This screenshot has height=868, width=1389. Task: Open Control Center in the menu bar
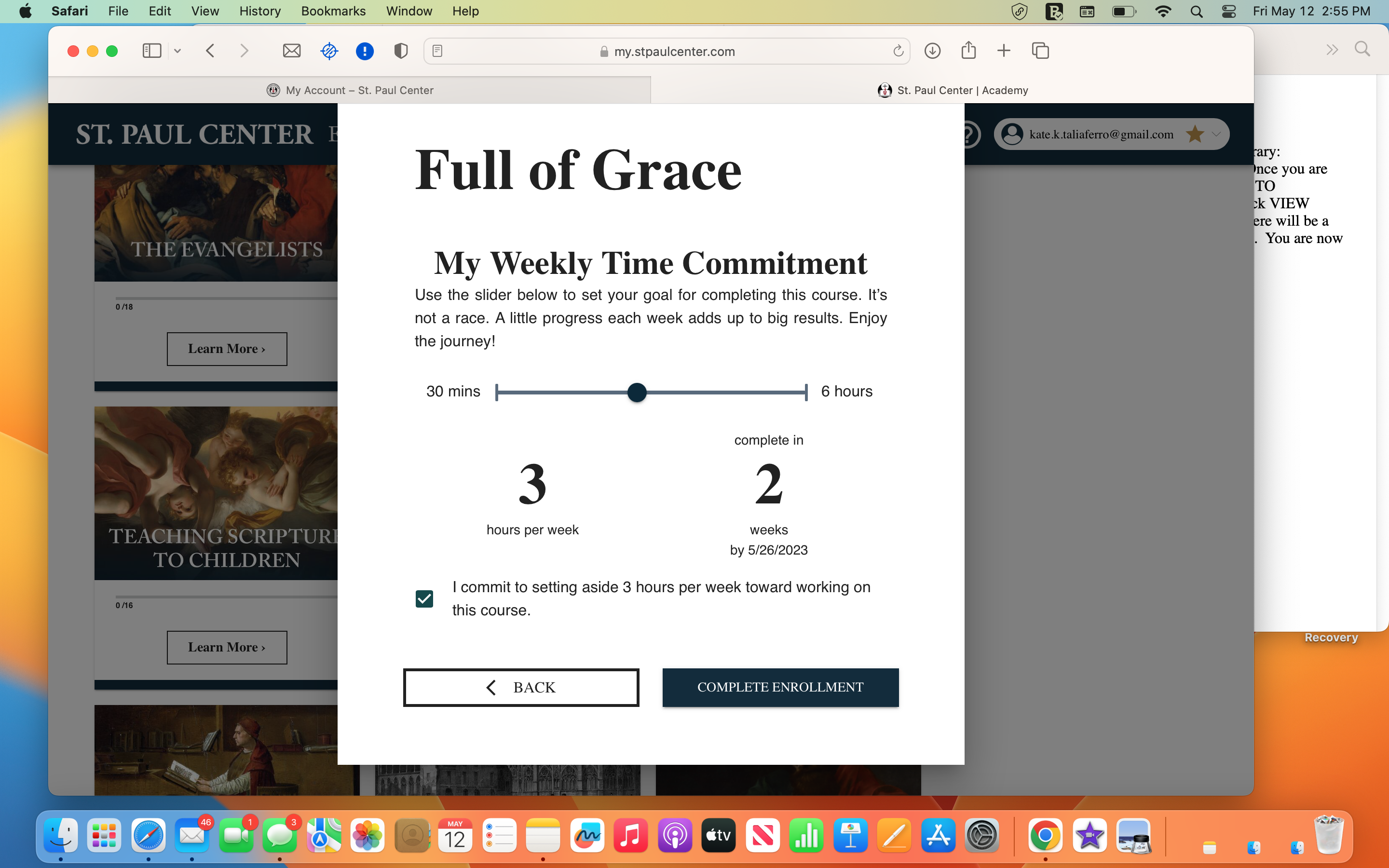tap(1228, 12)
